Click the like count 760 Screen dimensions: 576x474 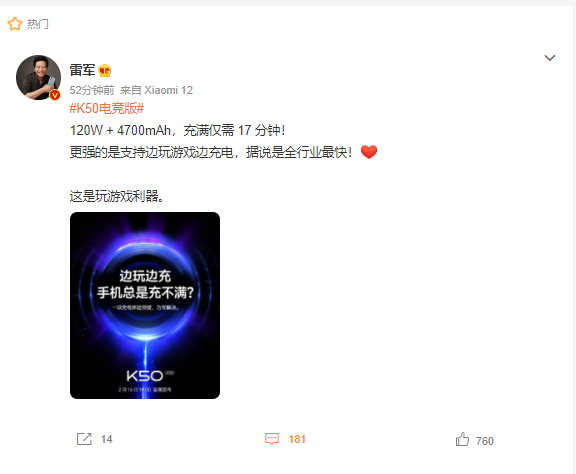(x=485, y=441)
